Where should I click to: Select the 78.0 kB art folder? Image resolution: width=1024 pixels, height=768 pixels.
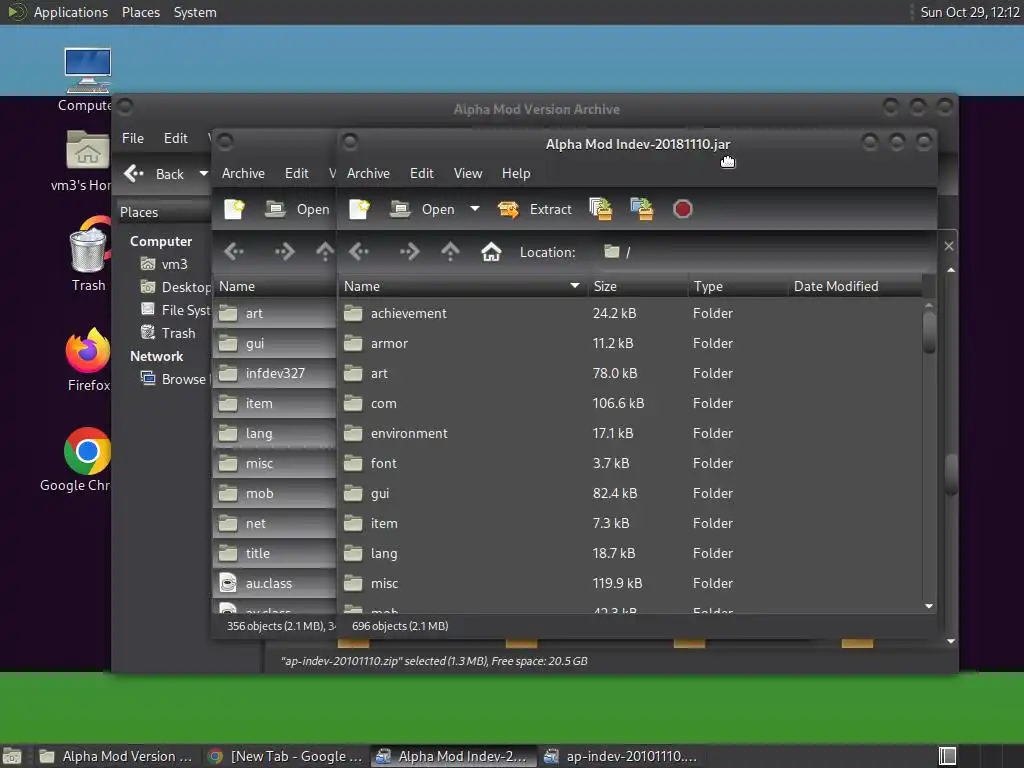tap(630, 374)
